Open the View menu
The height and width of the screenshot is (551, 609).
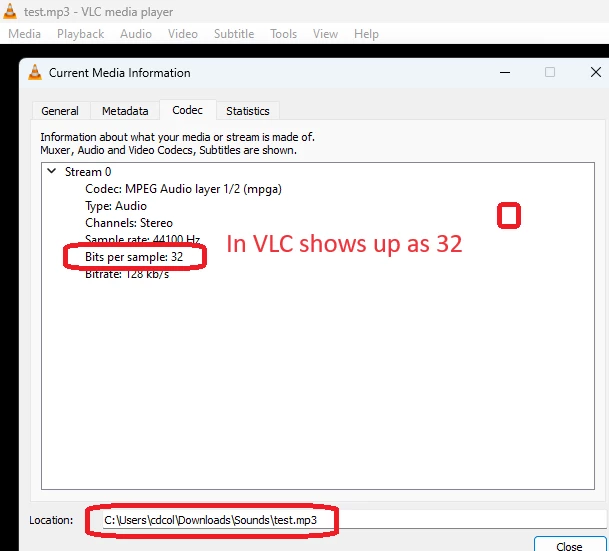325,34
